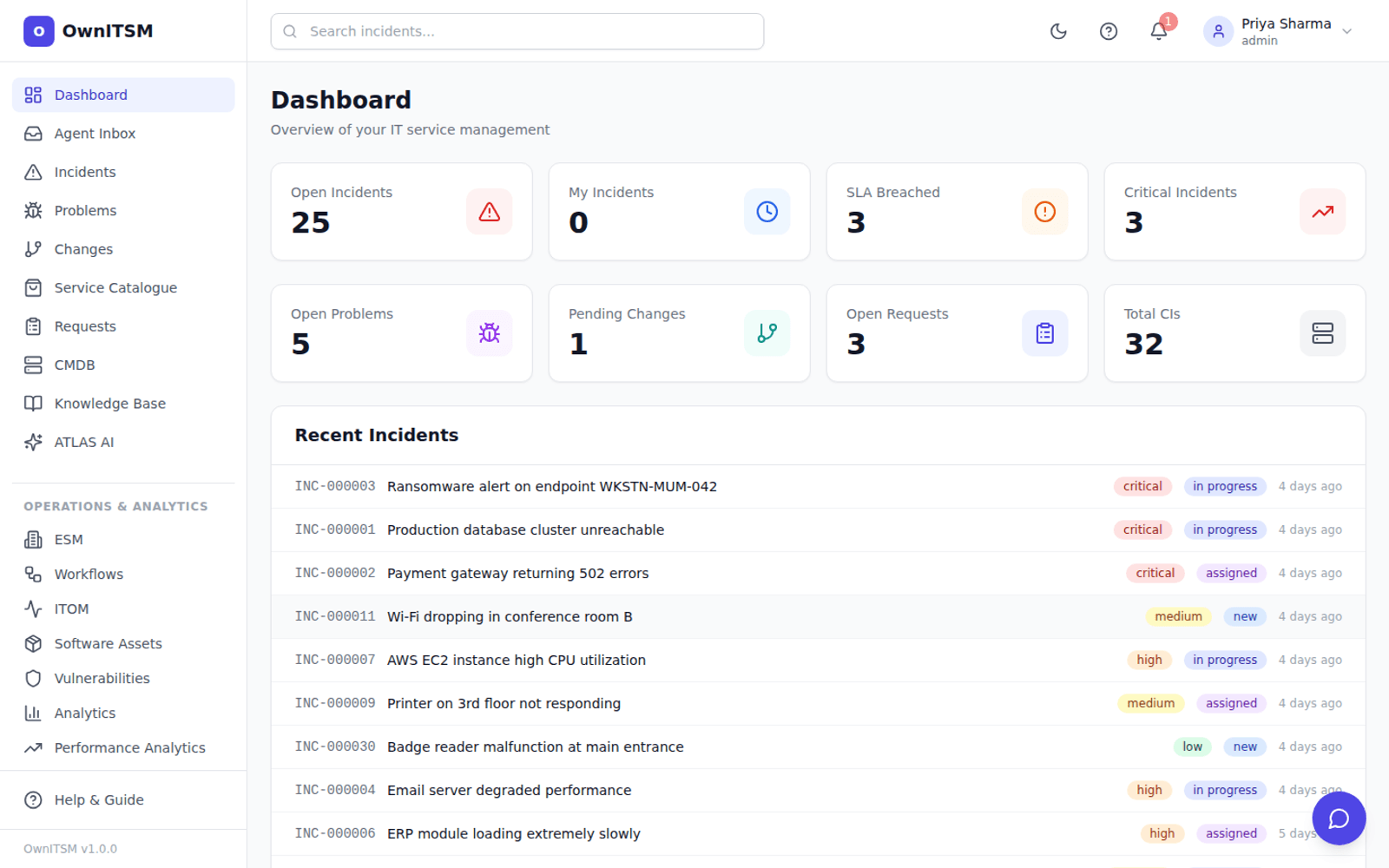The image size is (1389, 868).
Task: Click the CMDB server icon in sidebar
Action: (x=33, y=365)
